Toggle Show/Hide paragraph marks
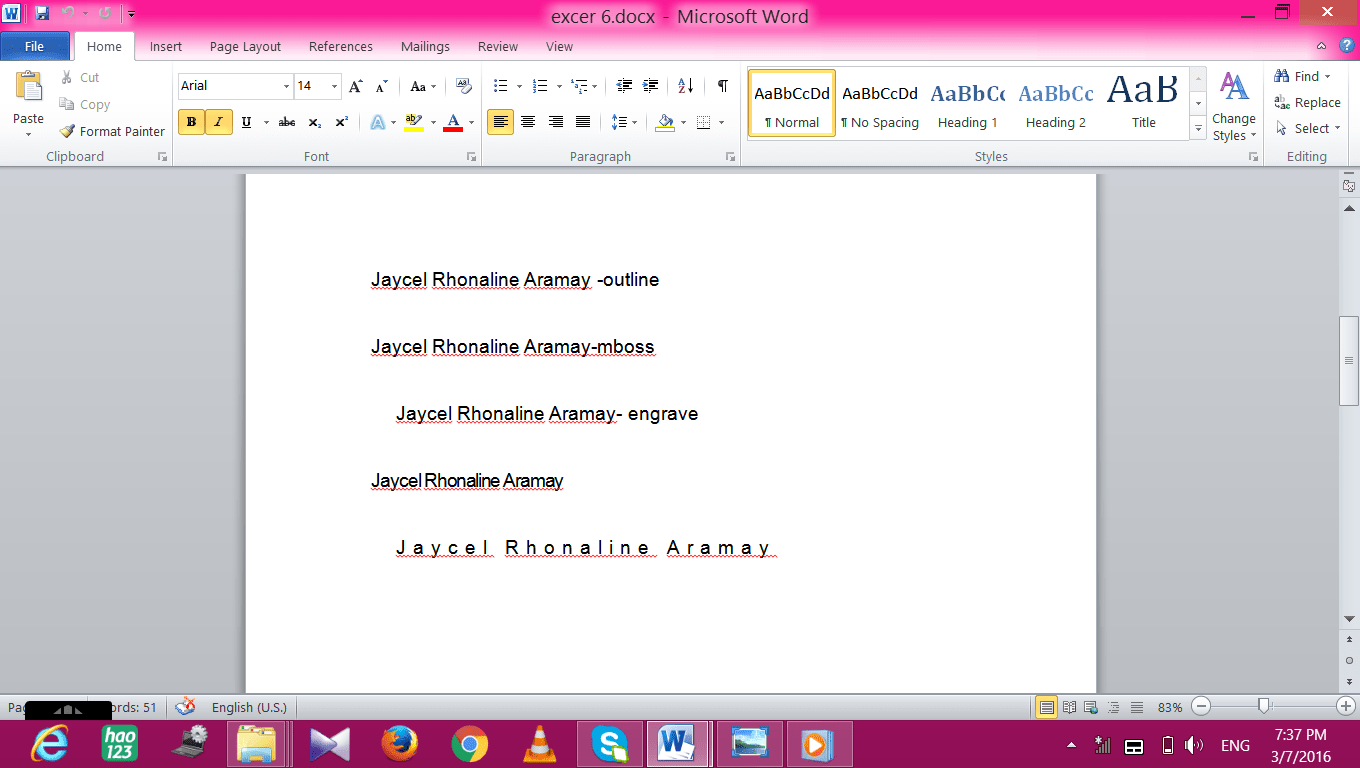The height and width of the screenshot is (768, 1360). pyautogui.click(x=722, y=86)
